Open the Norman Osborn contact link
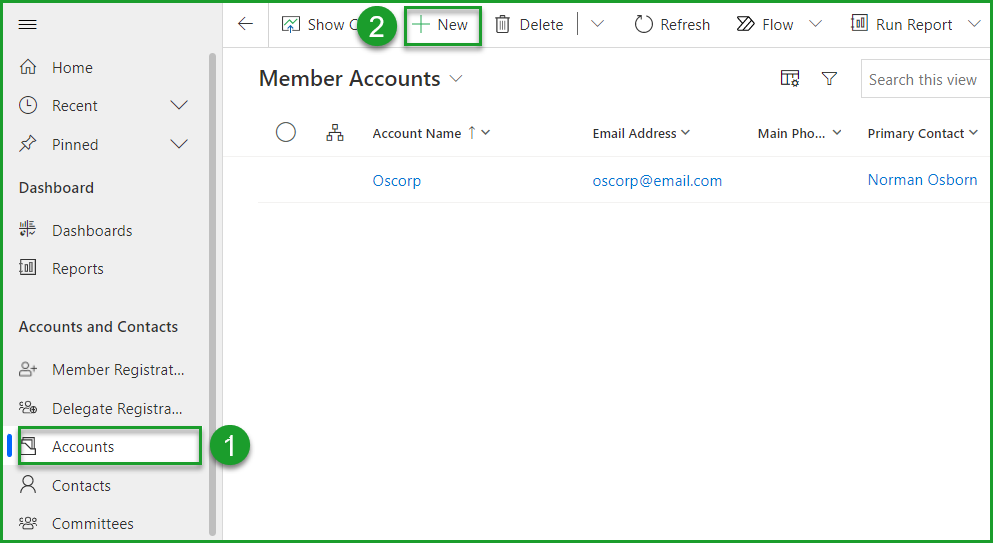The height and width of the screenshot is (543, 993). 922,181
